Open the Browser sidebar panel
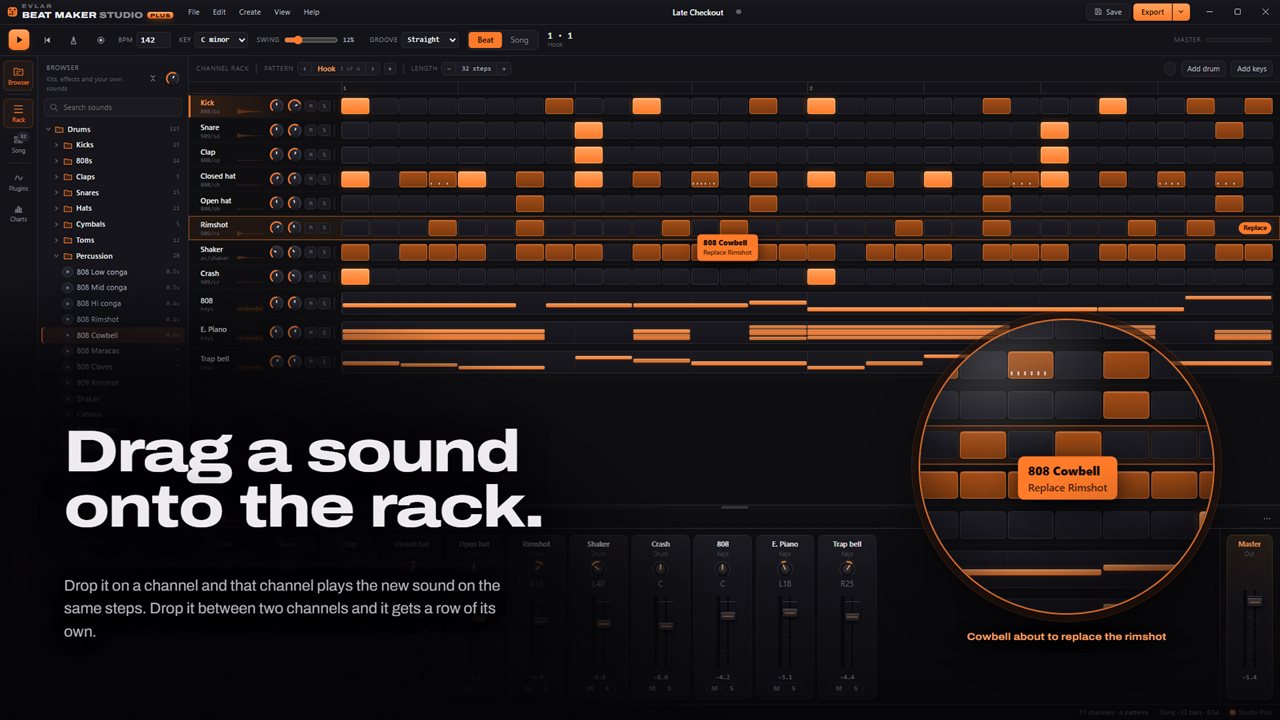1280x720 pixels. [x=19, y=75]
